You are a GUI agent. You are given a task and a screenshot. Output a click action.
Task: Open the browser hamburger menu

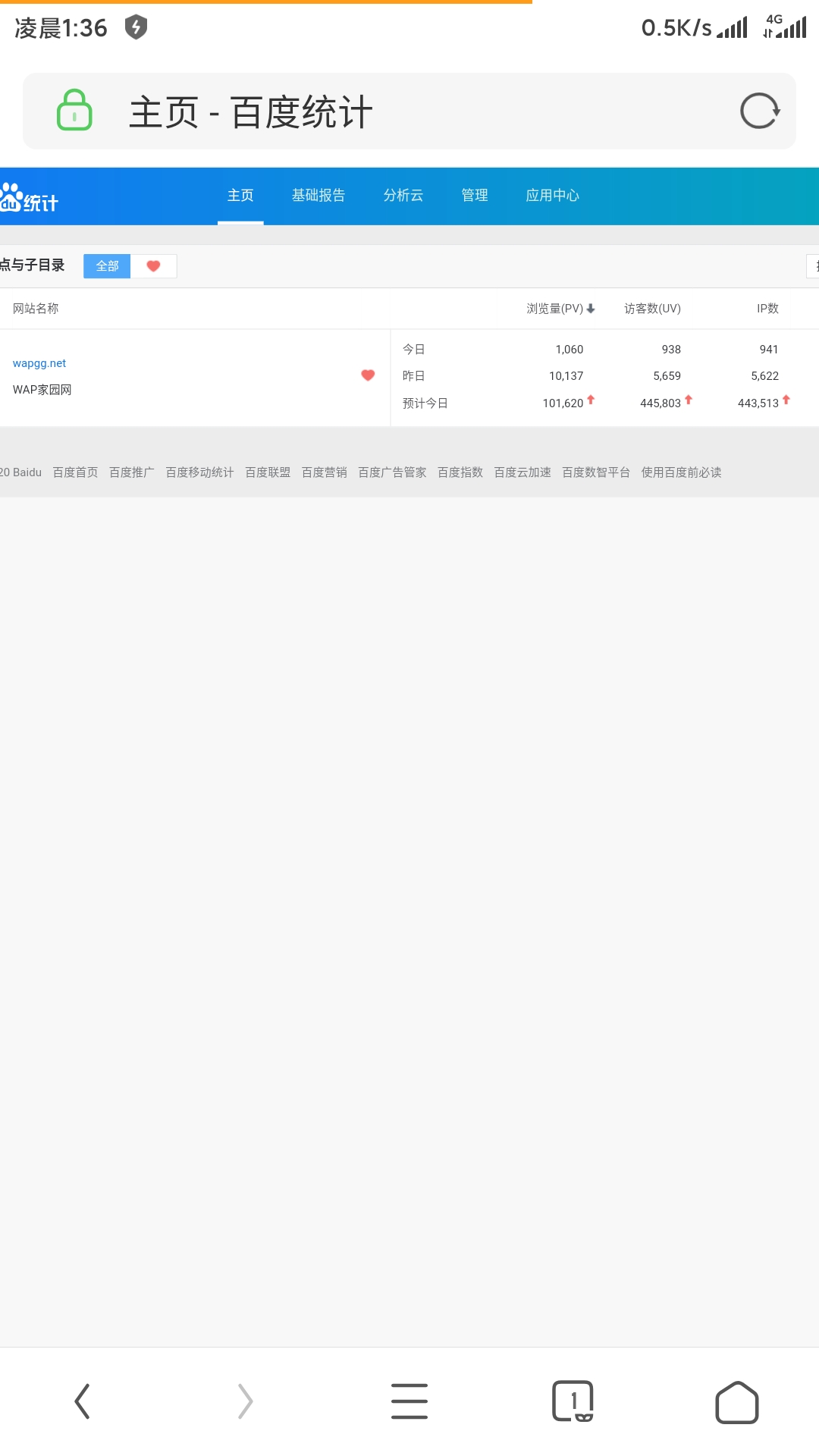(x=409, y=1401)
